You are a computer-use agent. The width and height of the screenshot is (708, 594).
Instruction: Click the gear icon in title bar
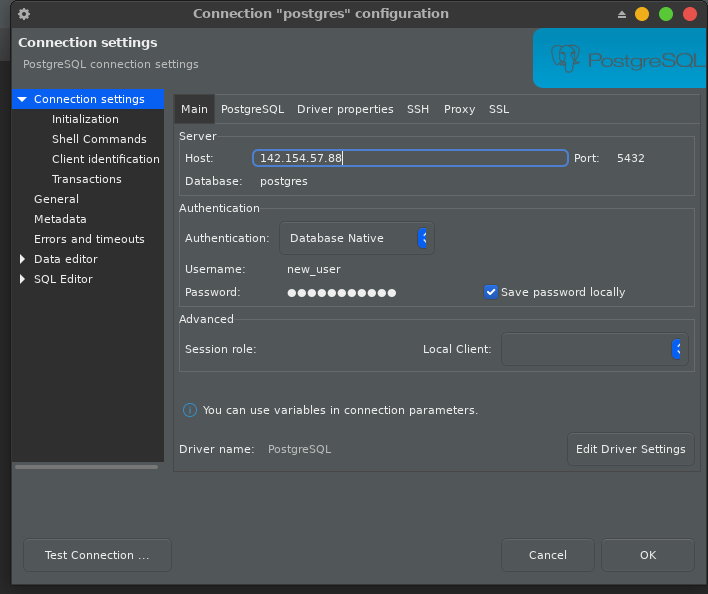[24, 14]
